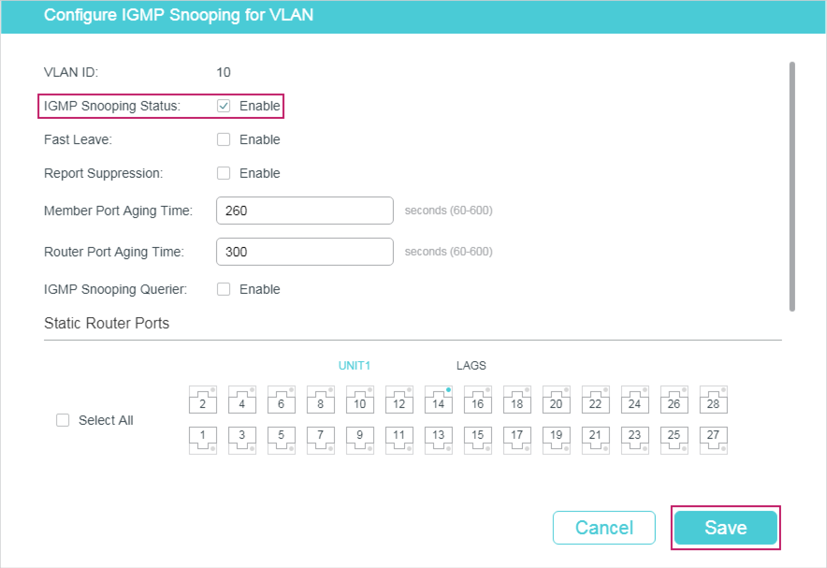Disable the IGMP Snooping Status checkbox
The height and width of the screenshot is (568, 827).
[224, 106]
